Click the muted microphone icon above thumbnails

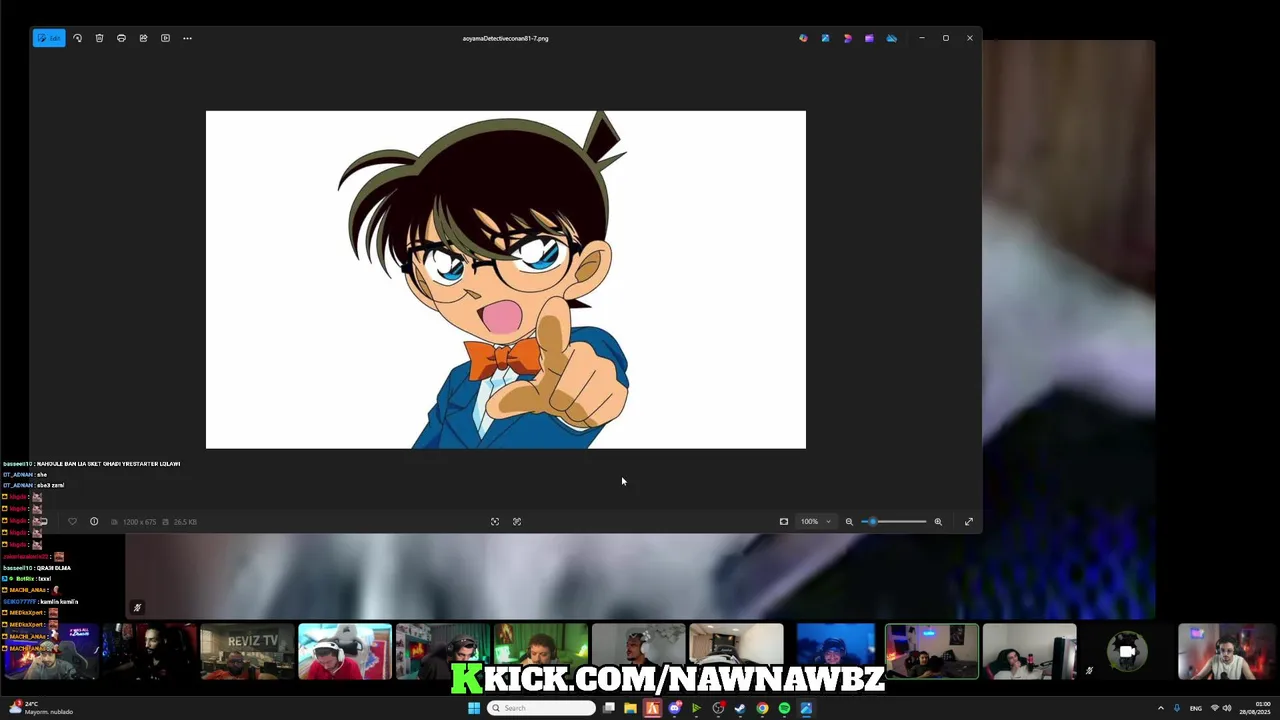[x=137, y=607]
